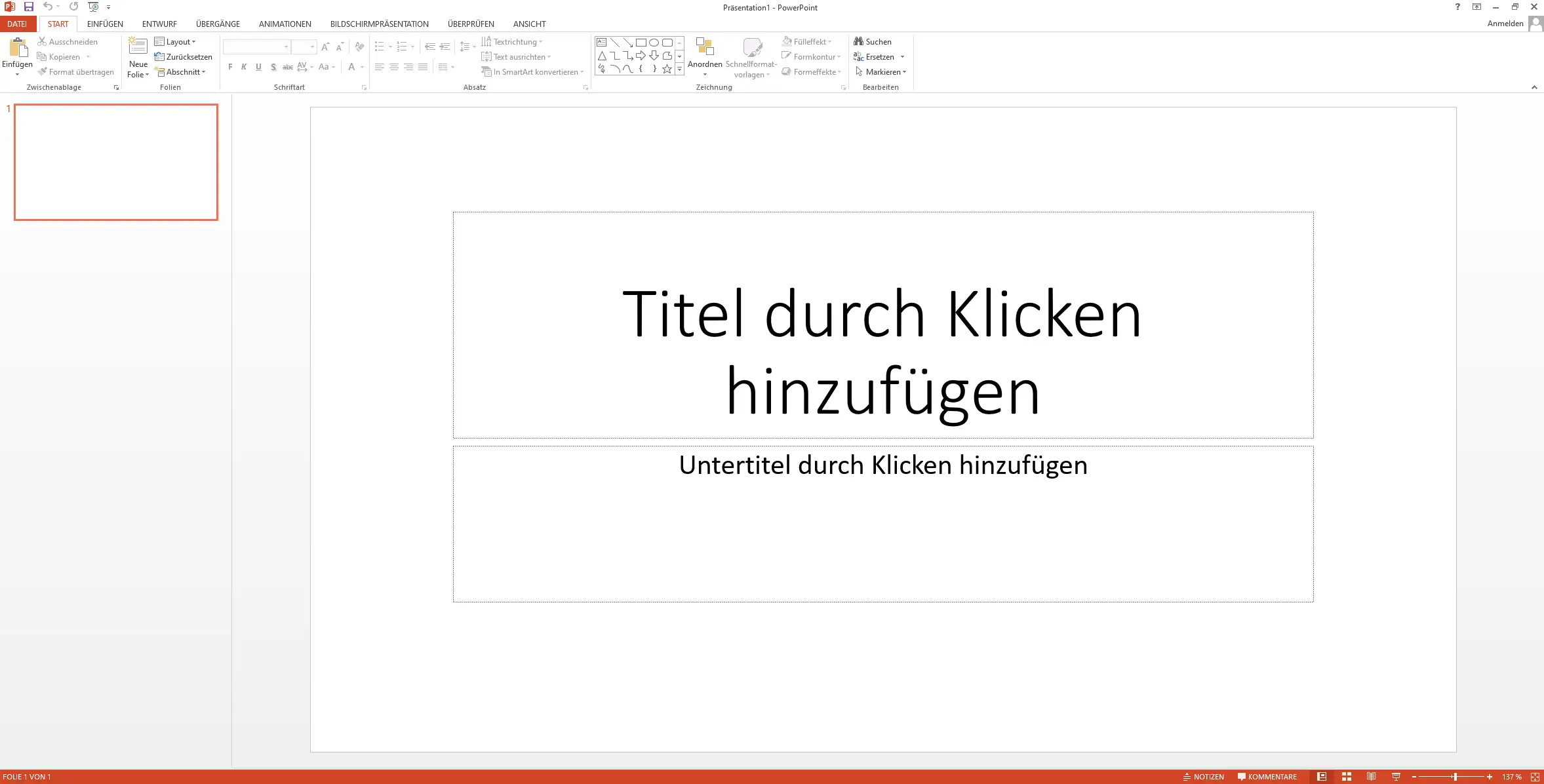Select slide 1 thumbnail

click(116, 162)
